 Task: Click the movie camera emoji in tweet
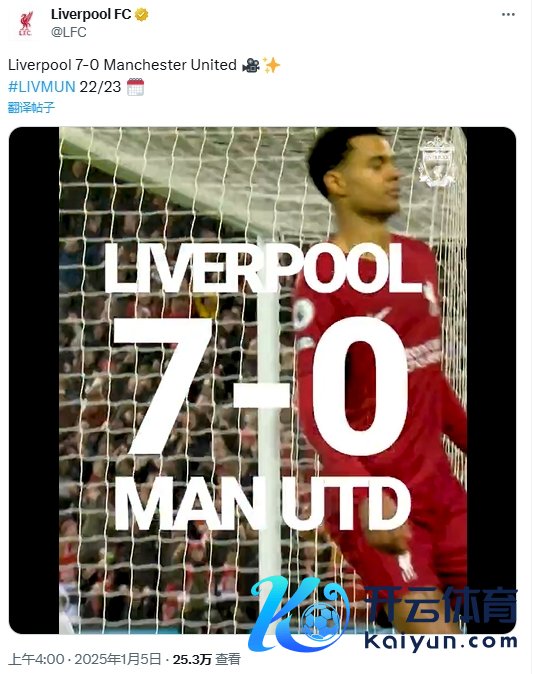coord(251,65)
